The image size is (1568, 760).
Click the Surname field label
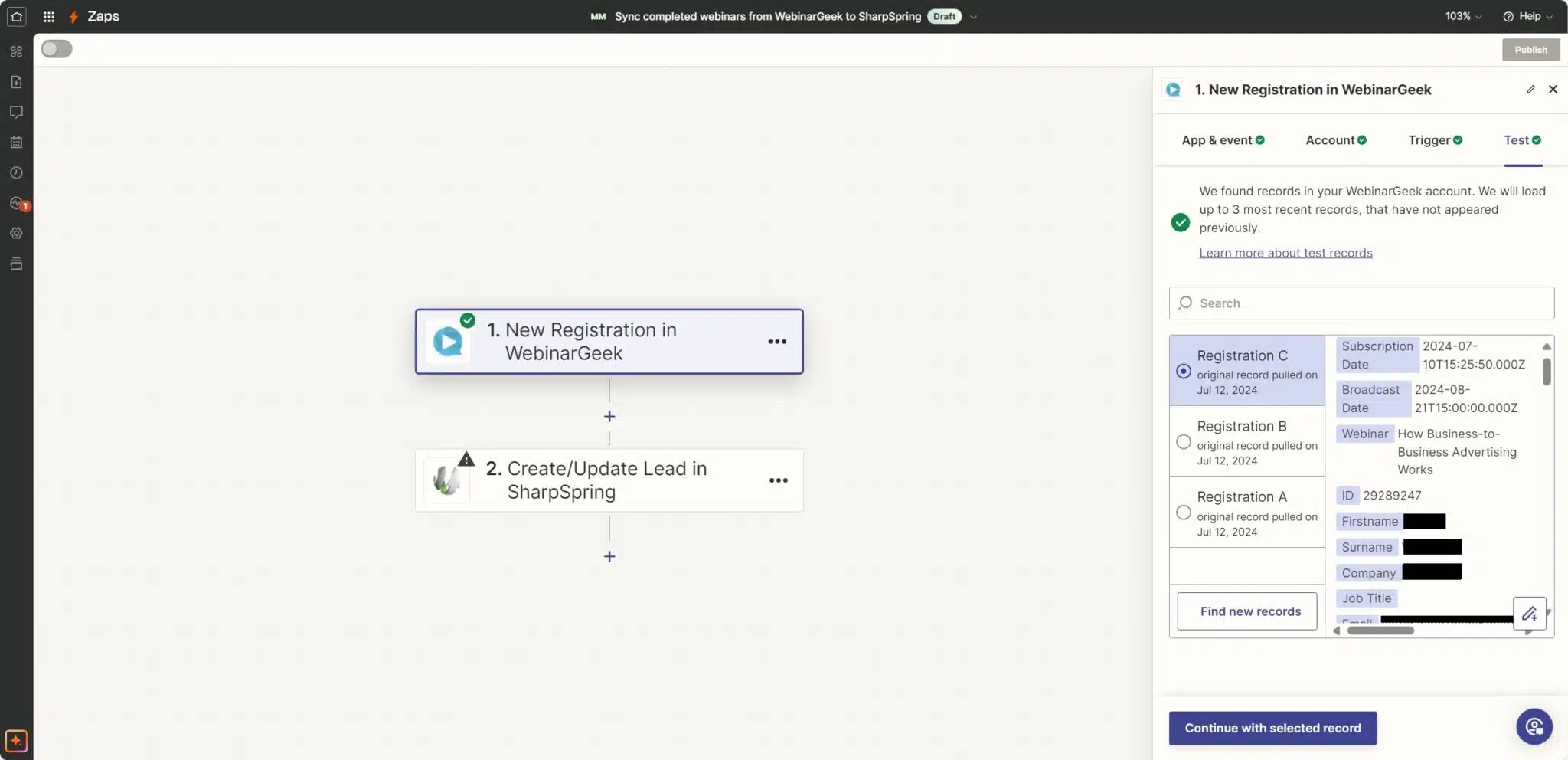tap(1367, 547)
